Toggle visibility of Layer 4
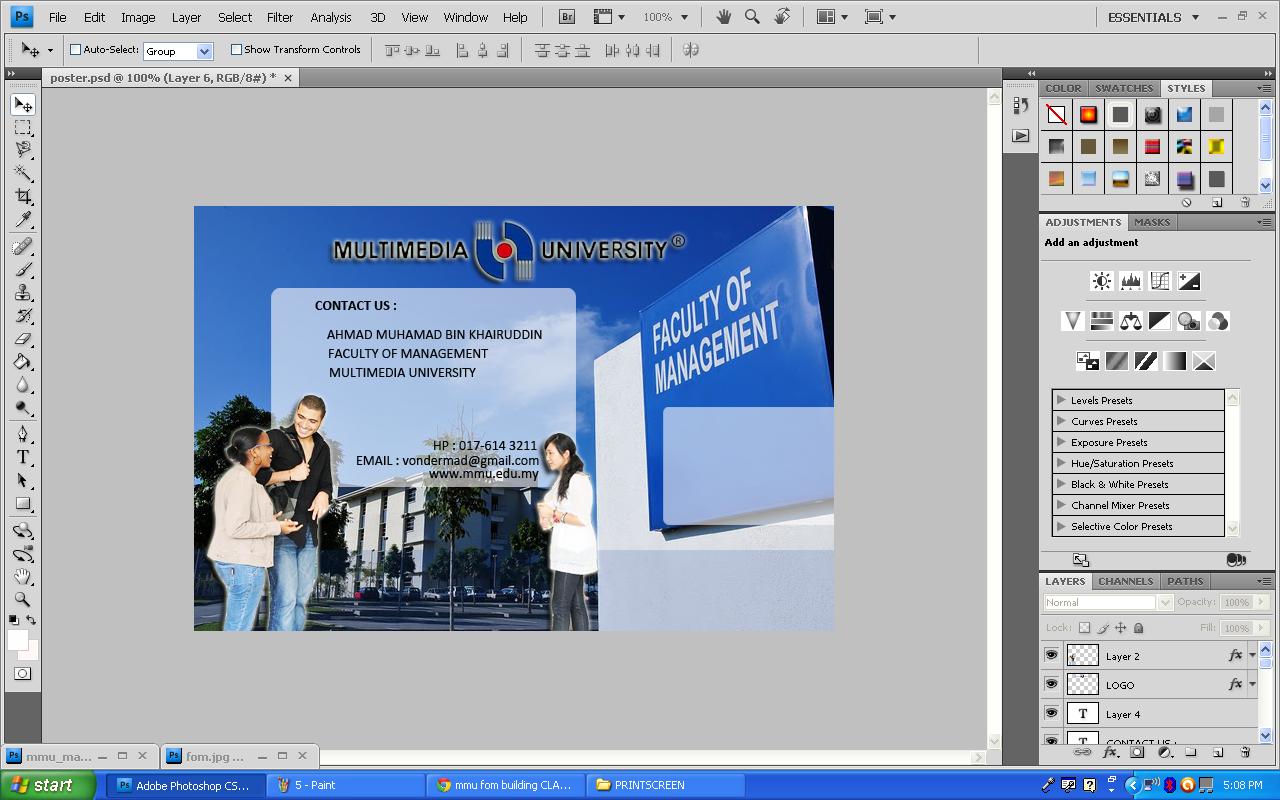Viewport: 1280px width, 800px height. (x=1051, y=714)
